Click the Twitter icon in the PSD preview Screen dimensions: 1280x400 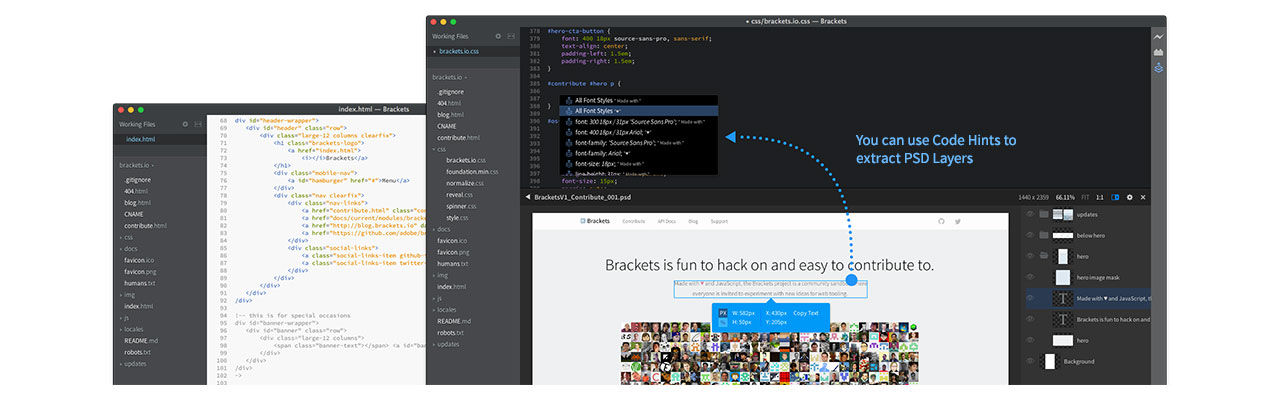957,221
